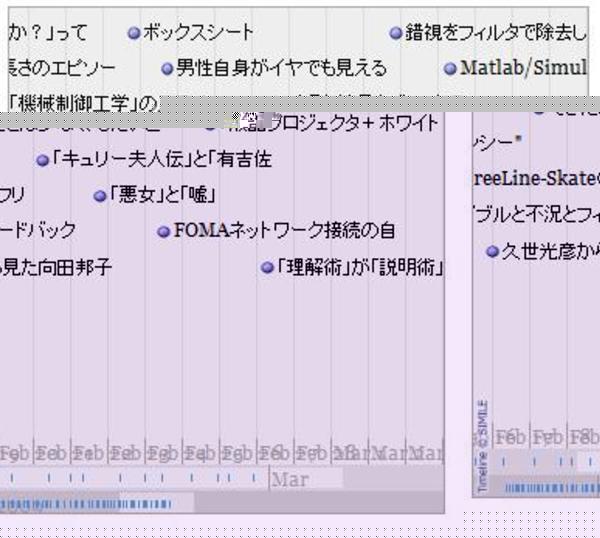Open the 見た向田邦子 event label
Viewport: 600px width, 538px height.
(56, 268)
